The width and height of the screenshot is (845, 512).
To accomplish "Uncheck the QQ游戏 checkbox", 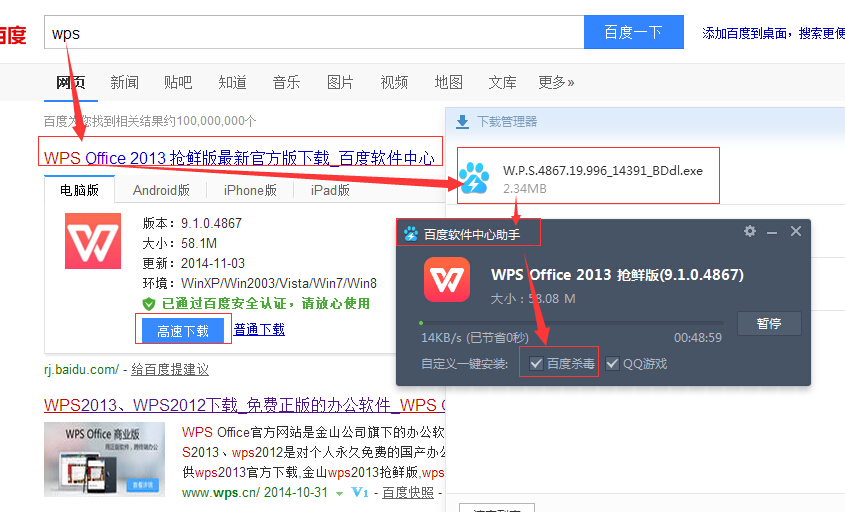I will pos(613,363).
